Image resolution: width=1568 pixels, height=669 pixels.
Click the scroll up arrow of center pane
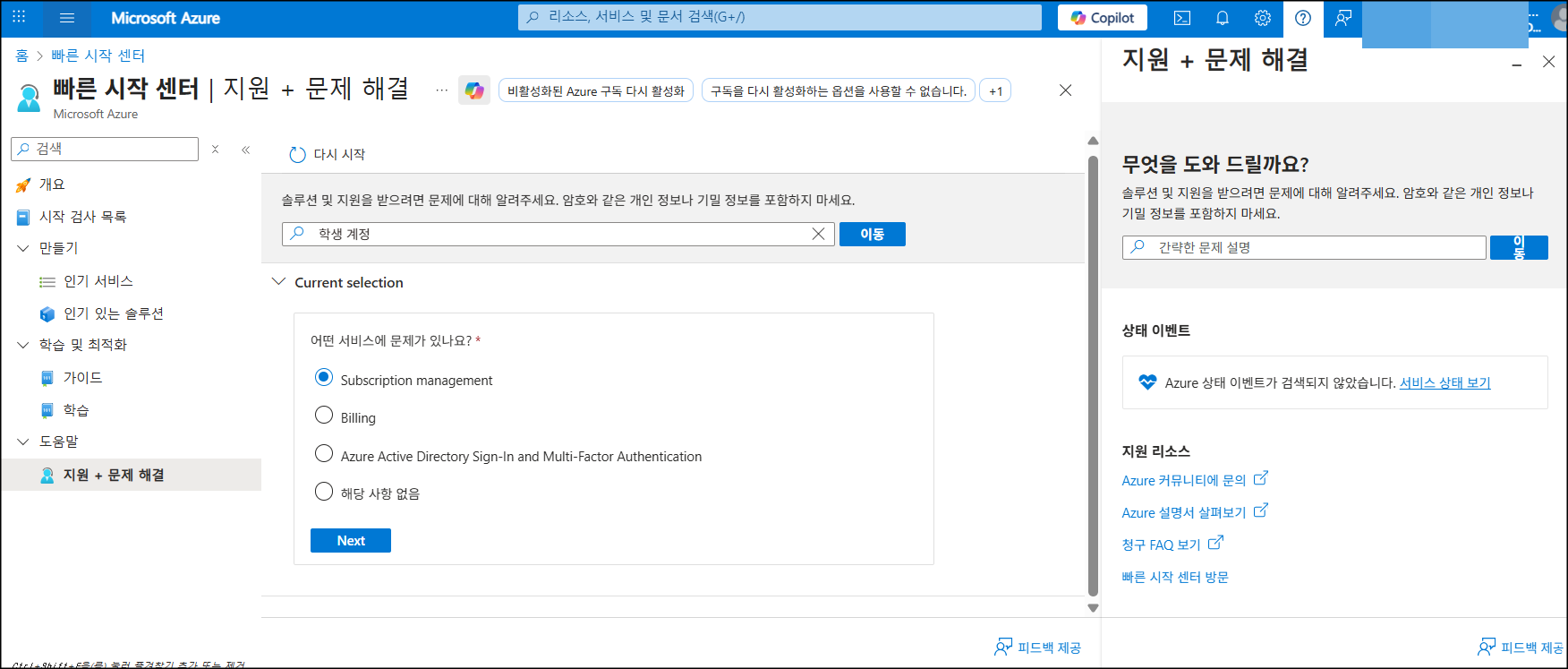pyautogui.click(x=1093, y=142)
